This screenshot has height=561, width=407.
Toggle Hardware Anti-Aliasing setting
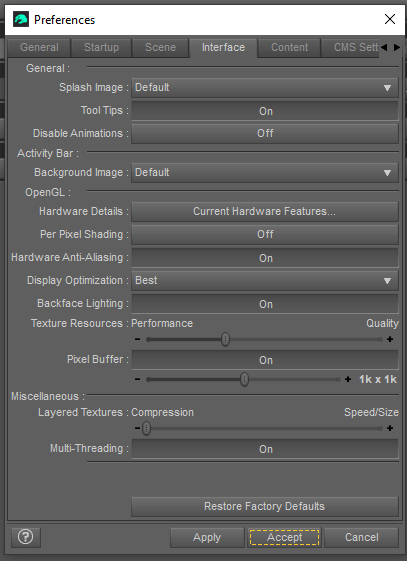pyautogui.click(x=265, y=258)
